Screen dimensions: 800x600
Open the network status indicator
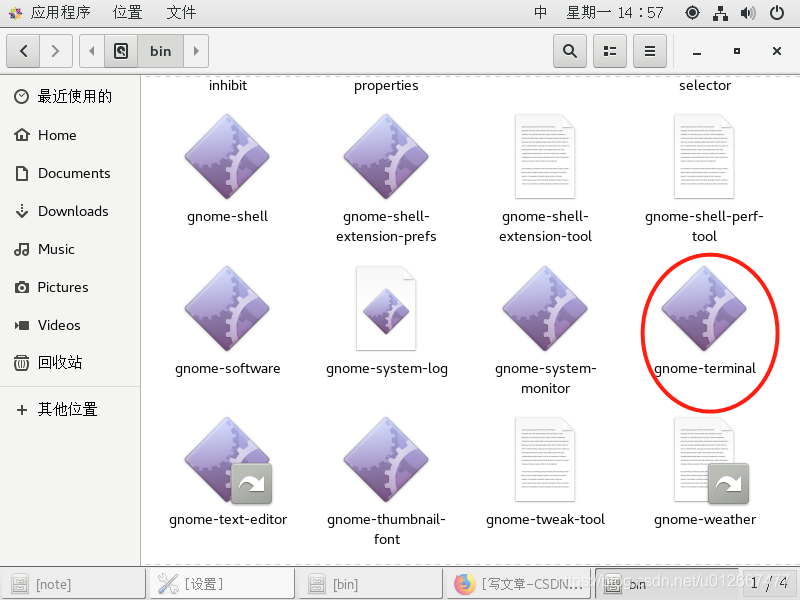tap(720, 13)
